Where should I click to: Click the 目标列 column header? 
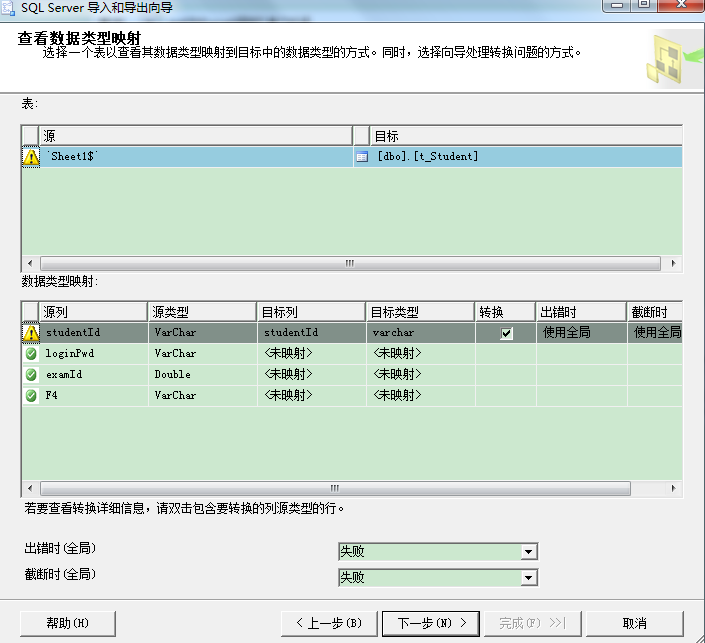[x=311, y=312]
